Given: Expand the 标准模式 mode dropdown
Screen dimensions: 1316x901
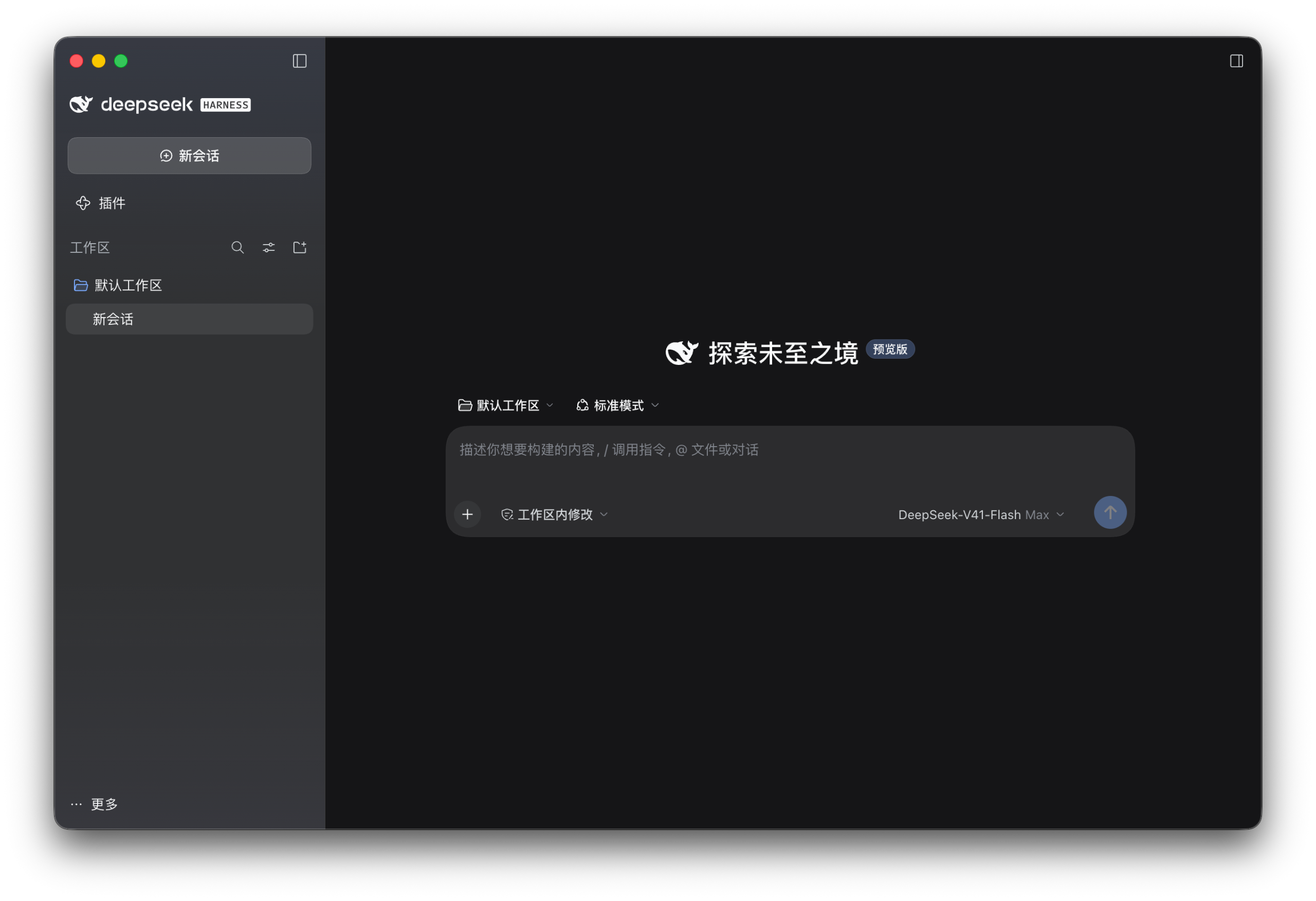Looking at the screenshot, I should coord(618,406).
